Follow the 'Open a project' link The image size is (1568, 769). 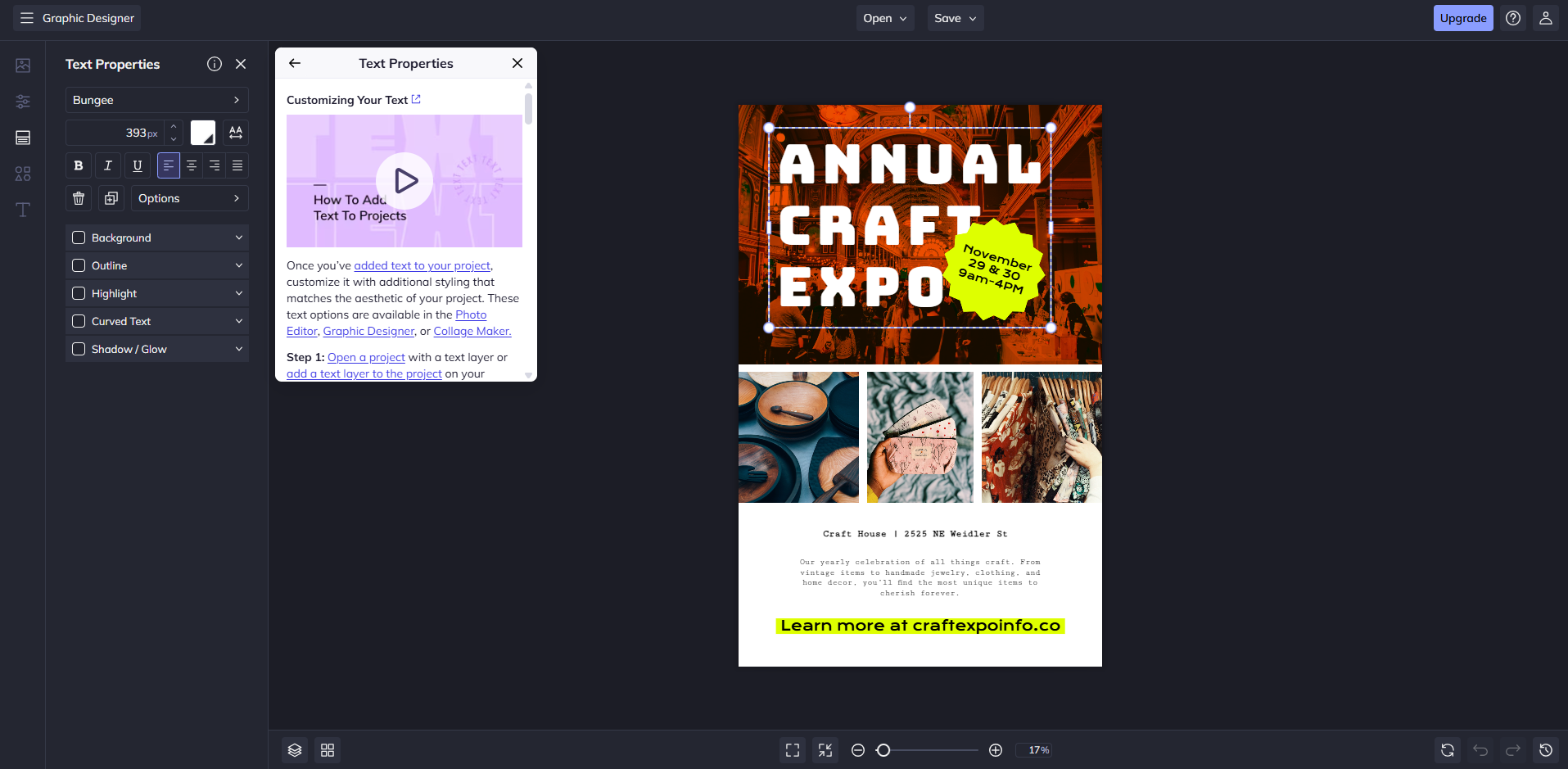point(366,357)
